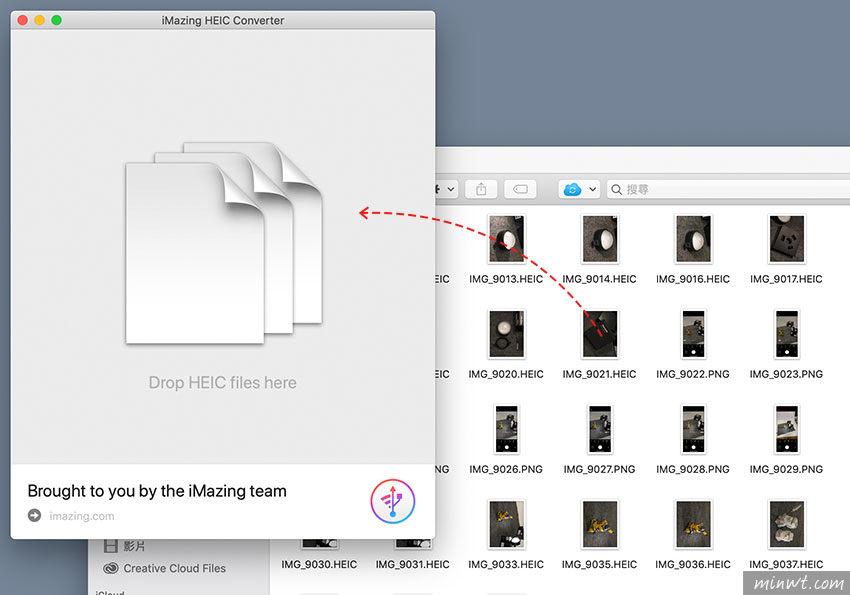
Task: Click the file name IMG_9035.HEIC
Action: click(x=600, y=564)
